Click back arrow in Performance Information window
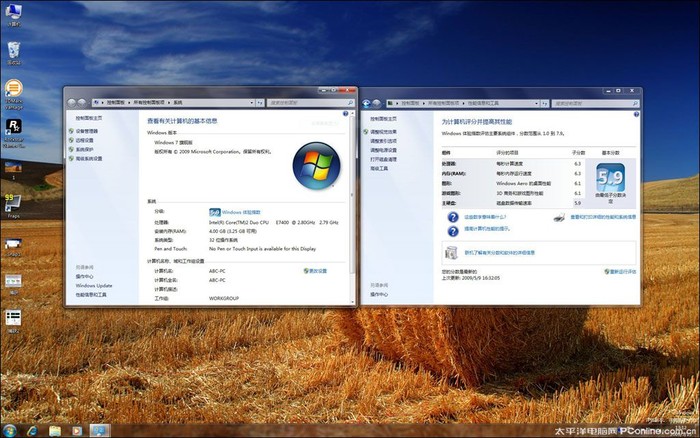This screenshot has width=700, height=438. tap(367, 104)
